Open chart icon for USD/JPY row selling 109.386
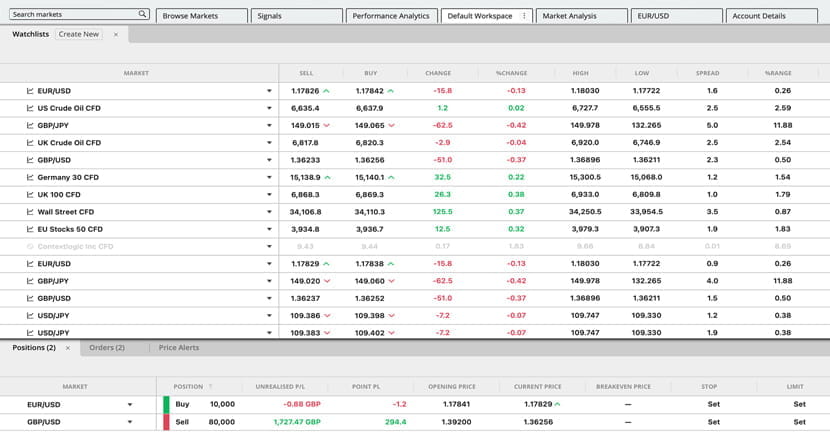The height and width of the screenshot is (435, 830). click(x=30, y=315)
